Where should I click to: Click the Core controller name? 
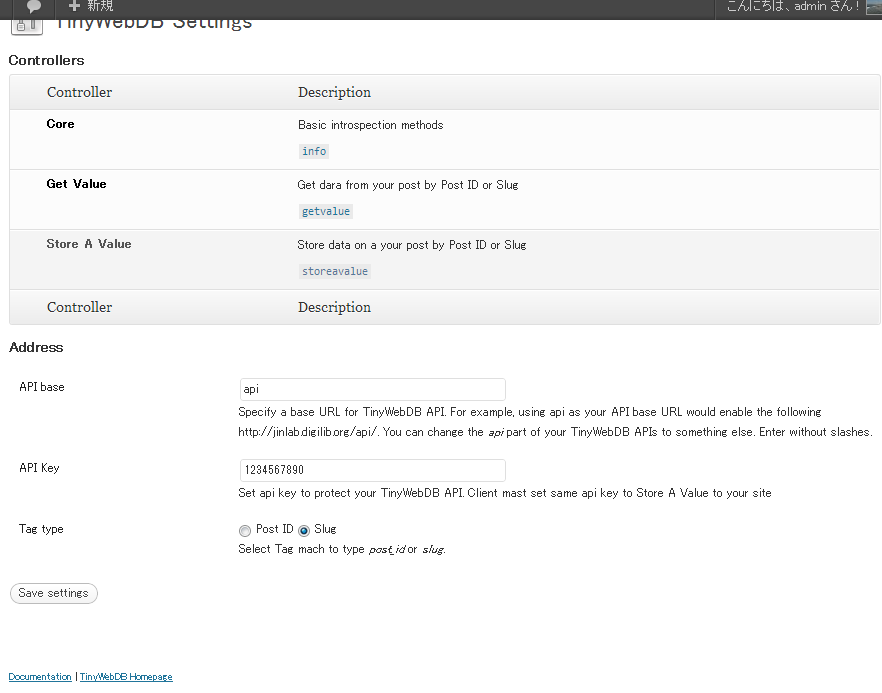[x=60, y=124]
